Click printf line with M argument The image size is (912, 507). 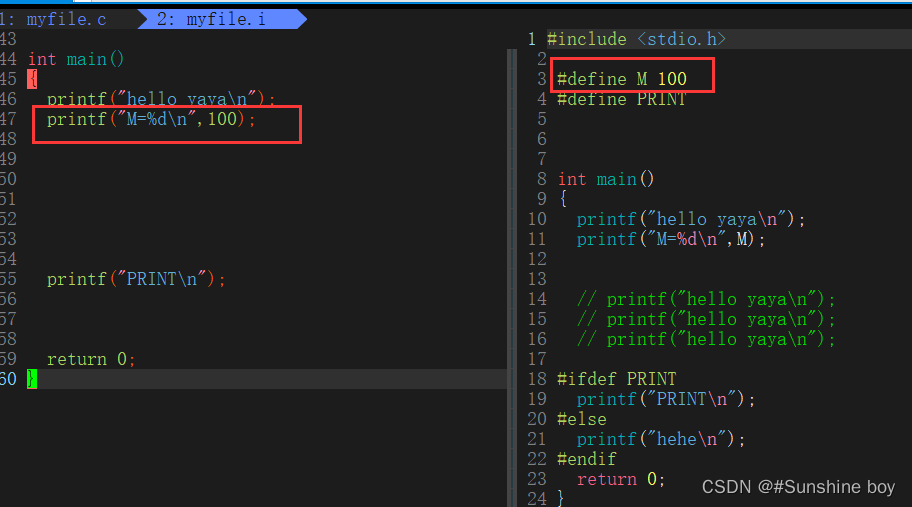[x=671, y=239]
